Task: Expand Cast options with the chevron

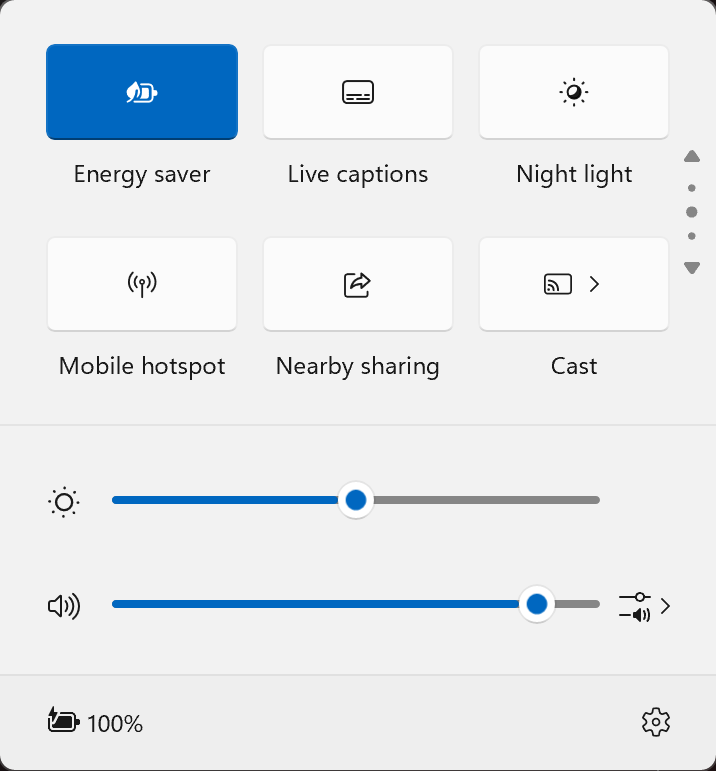Action: 594,284
